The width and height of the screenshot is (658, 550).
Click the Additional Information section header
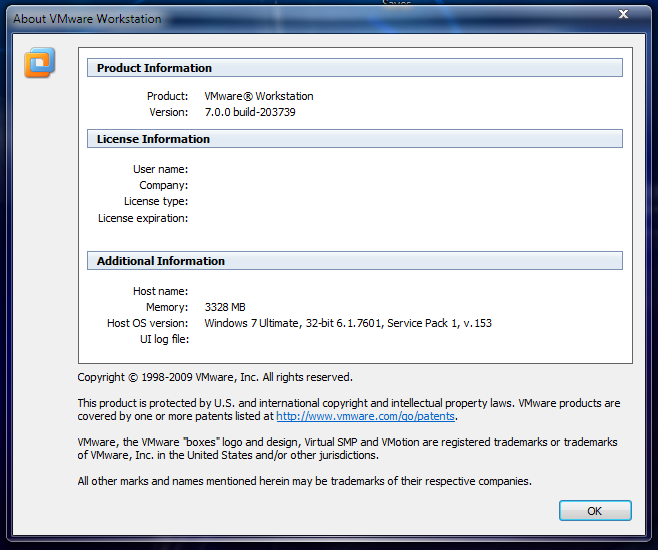[x=355, y=261]
